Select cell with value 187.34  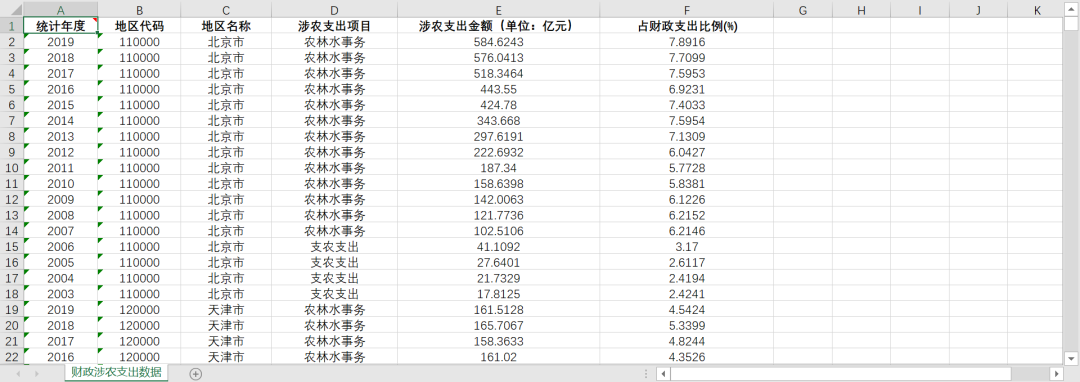click(498, 168)
